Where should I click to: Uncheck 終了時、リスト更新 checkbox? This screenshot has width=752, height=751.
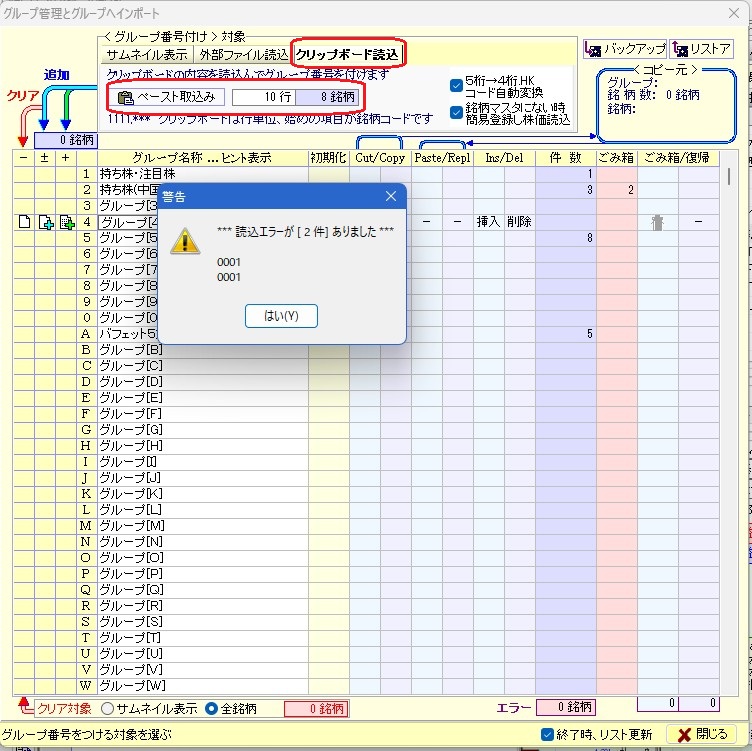tap(546, 734)
